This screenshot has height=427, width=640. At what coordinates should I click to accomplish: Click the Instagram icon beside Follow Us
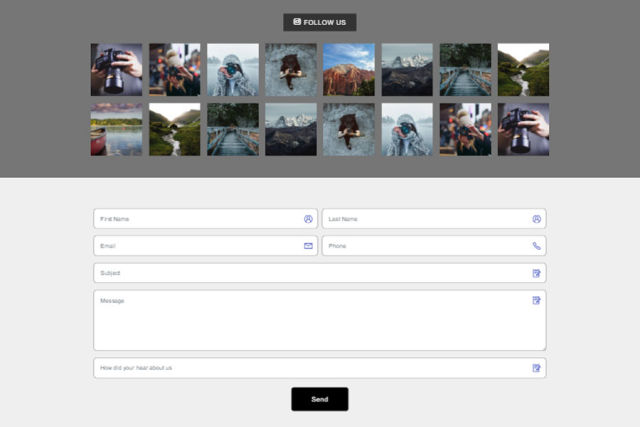[x=297, y=22]
